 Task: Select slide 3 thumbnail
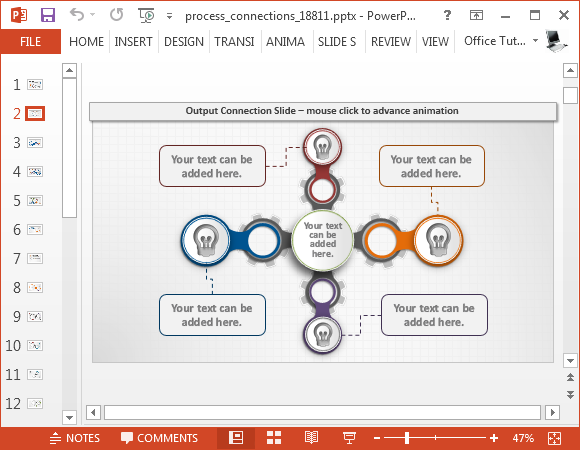click(x=35, y=142)
